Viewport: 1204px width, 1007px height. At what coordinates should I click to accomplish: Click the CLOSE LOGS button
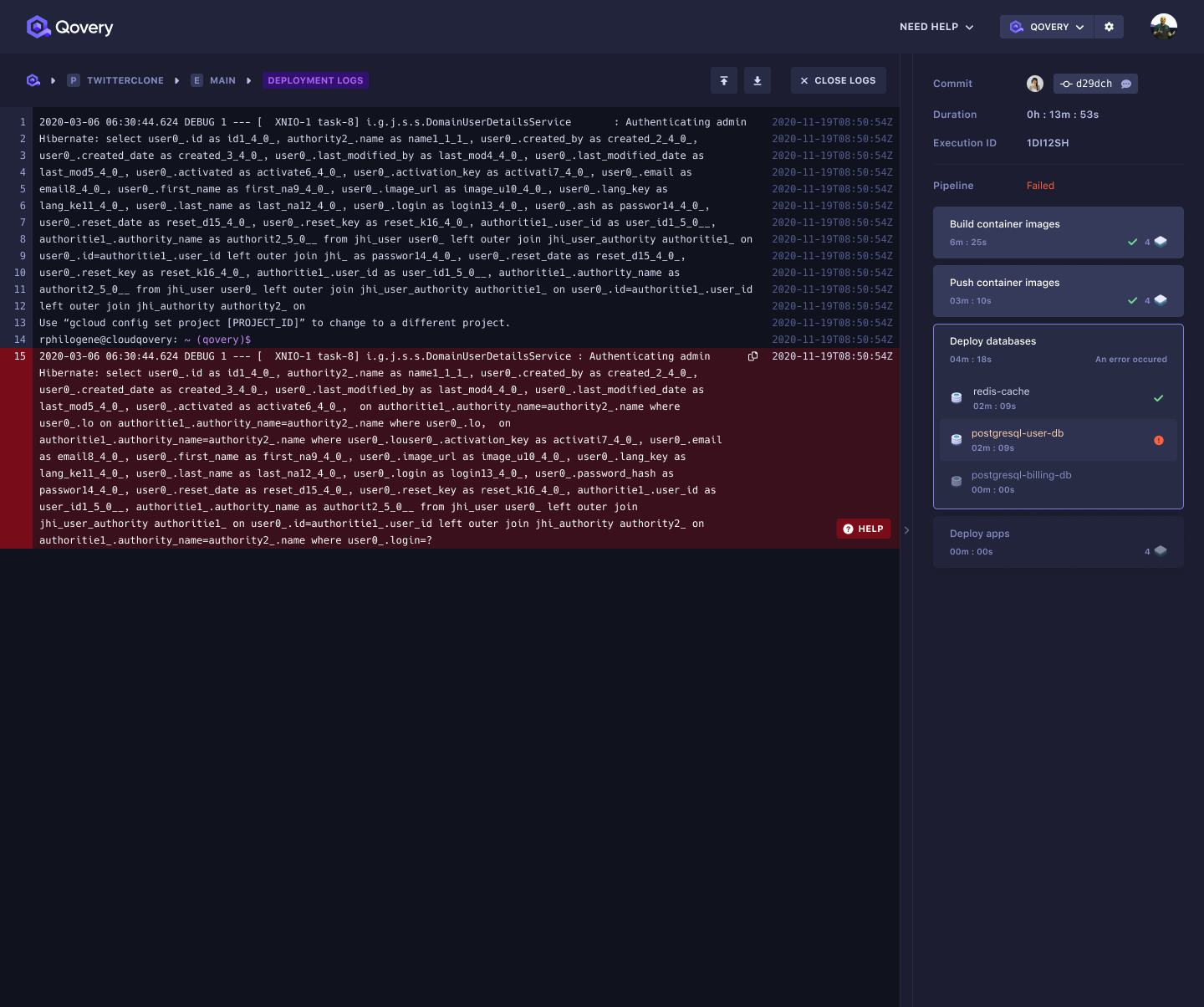(838, 80)
